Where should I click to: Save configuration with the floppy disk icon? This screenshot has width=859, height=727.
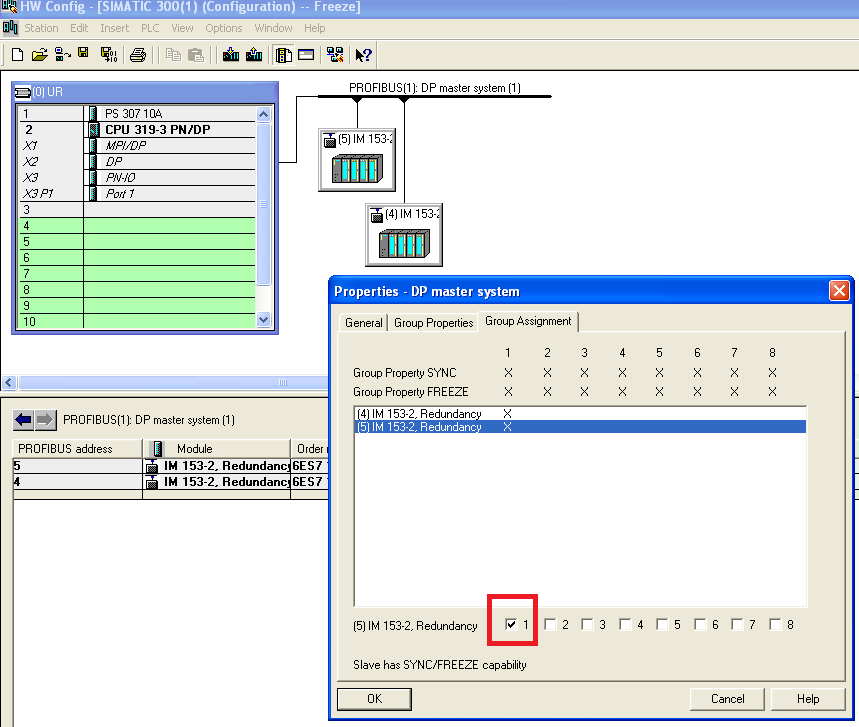tap(83, 53)
